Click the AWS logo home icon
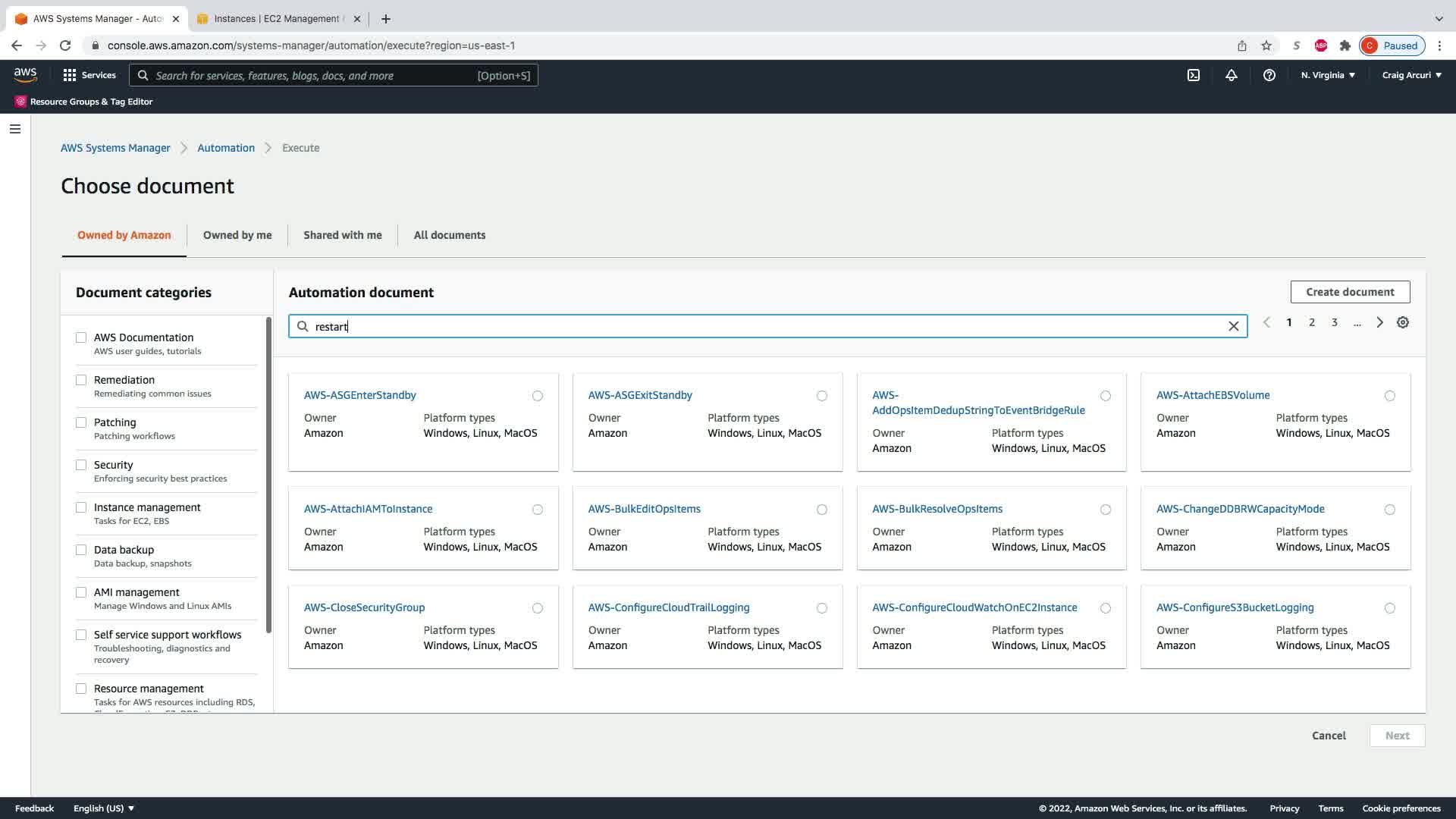This screenshot has height=819, width=1456. [x=25, y=74]
